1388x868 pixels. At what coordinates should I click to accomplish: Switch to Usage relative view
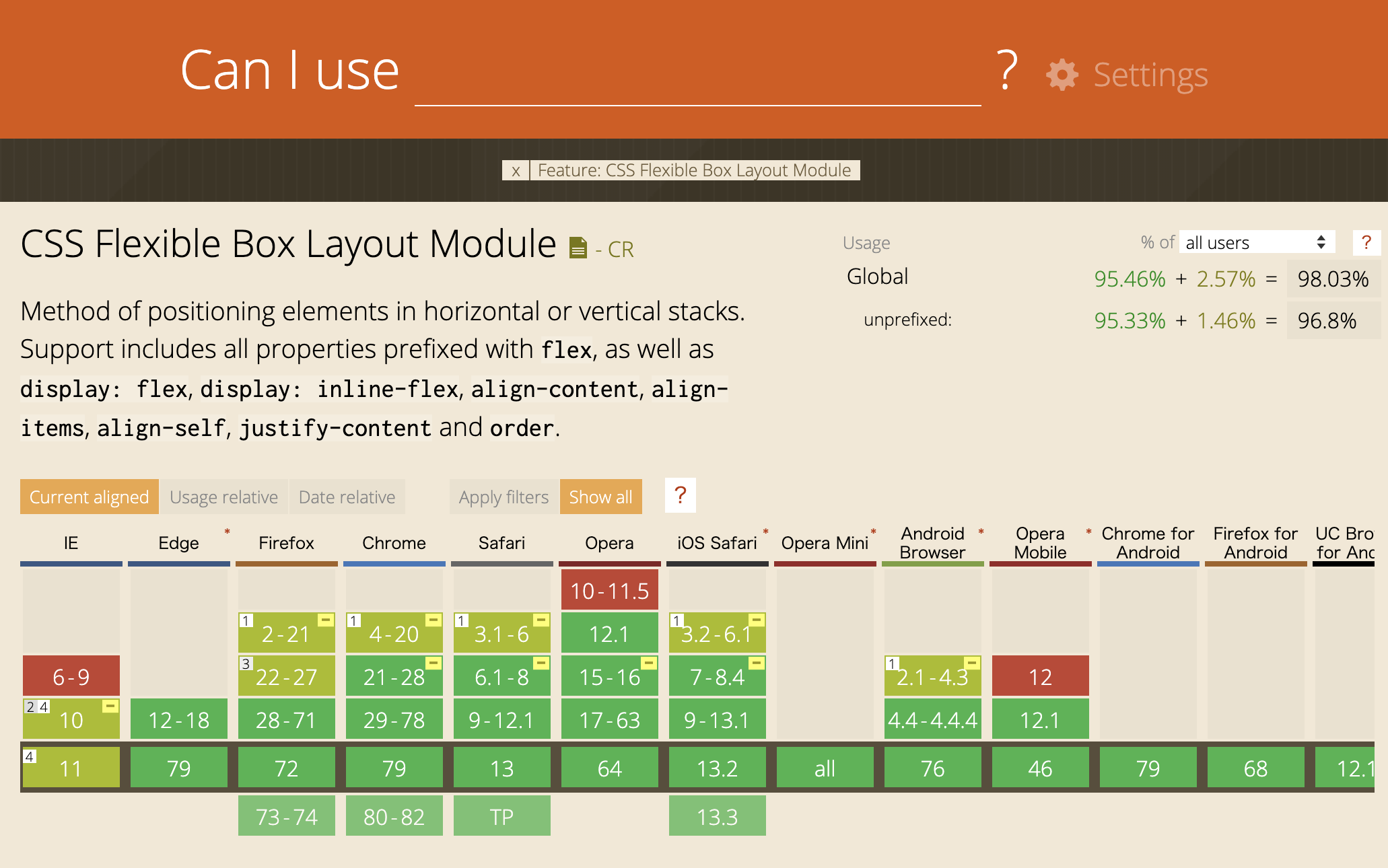pos(223,497)
